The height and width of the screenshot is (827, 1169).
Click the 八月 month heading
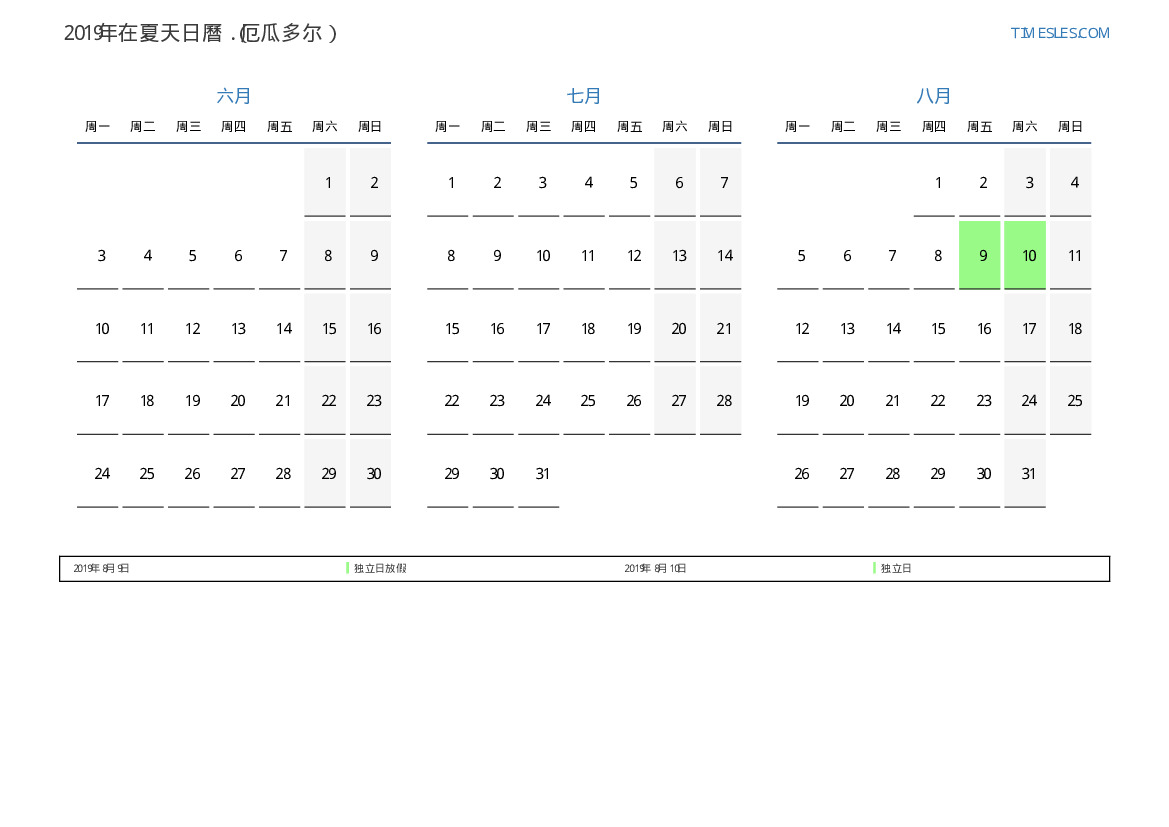tap(934, 96)
